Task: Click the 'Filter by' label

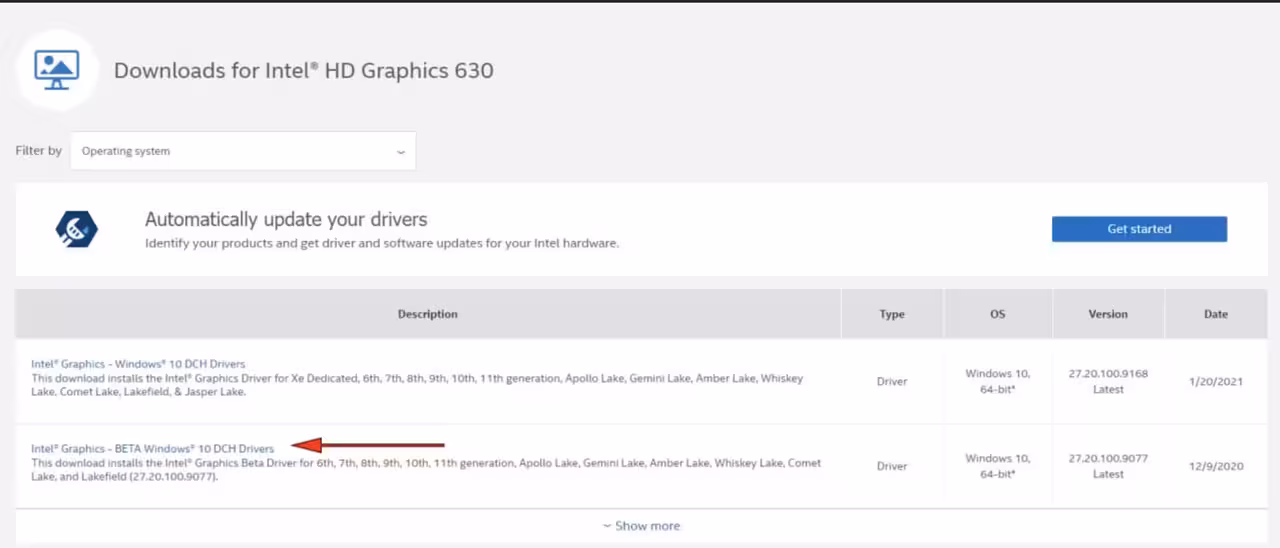Action: (39, 151)
